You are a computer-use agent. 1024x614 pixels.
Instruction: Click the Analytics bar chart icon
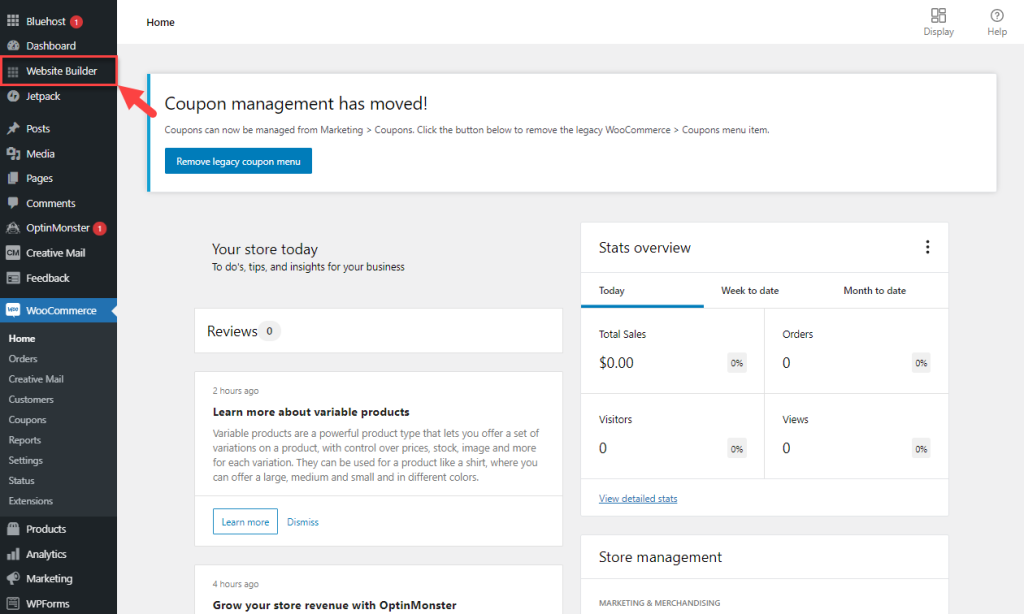[13, 554]
